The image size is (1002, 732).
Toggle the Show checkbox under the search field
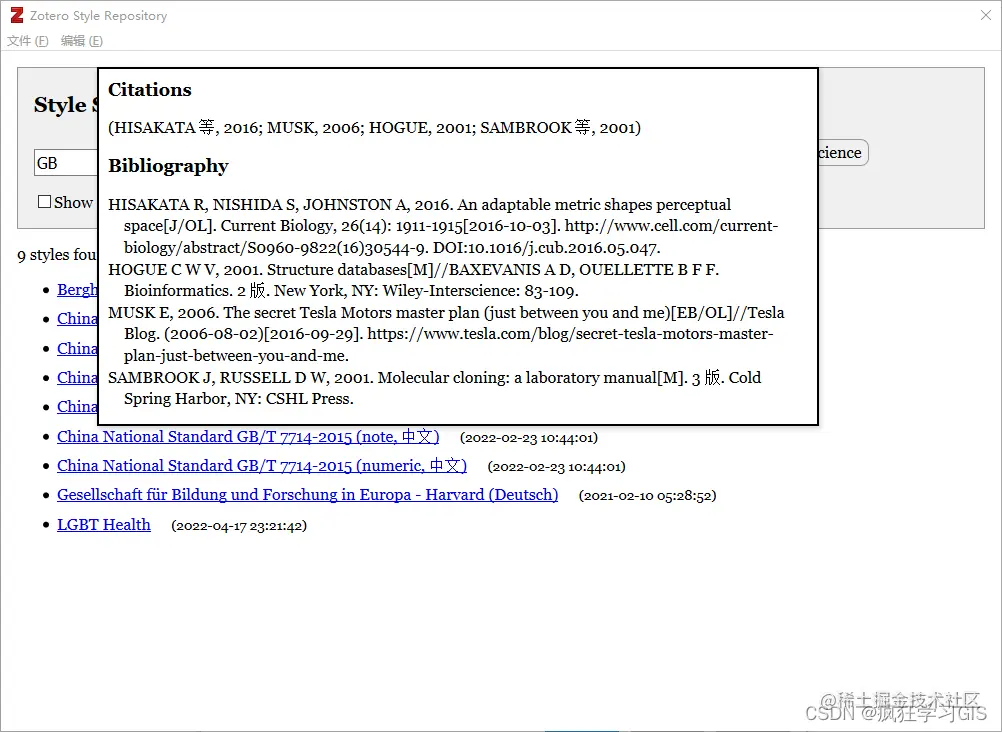coord(45,202)
